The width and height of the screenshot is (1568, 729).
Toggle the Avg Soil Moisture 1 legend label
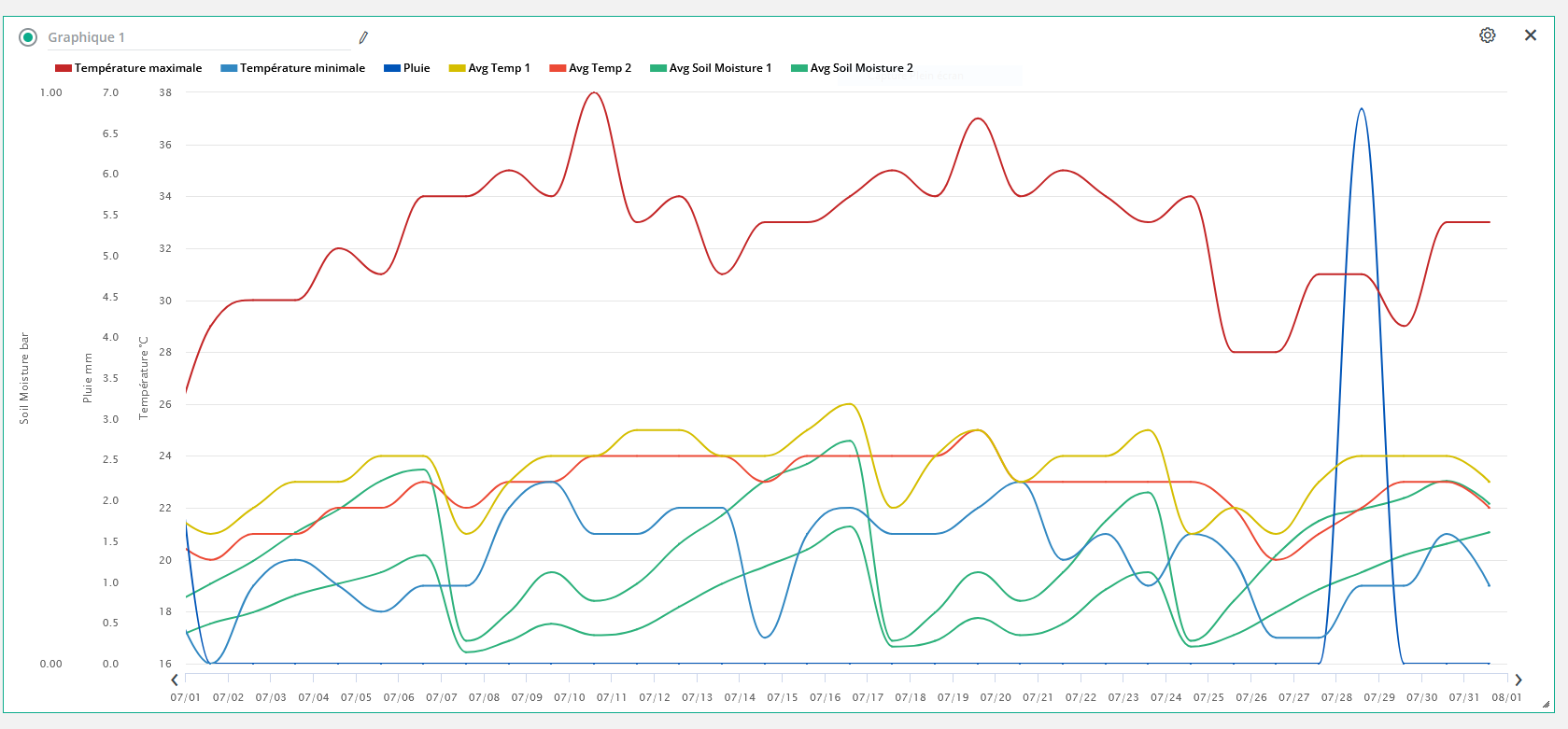click(x=720, y=68)
